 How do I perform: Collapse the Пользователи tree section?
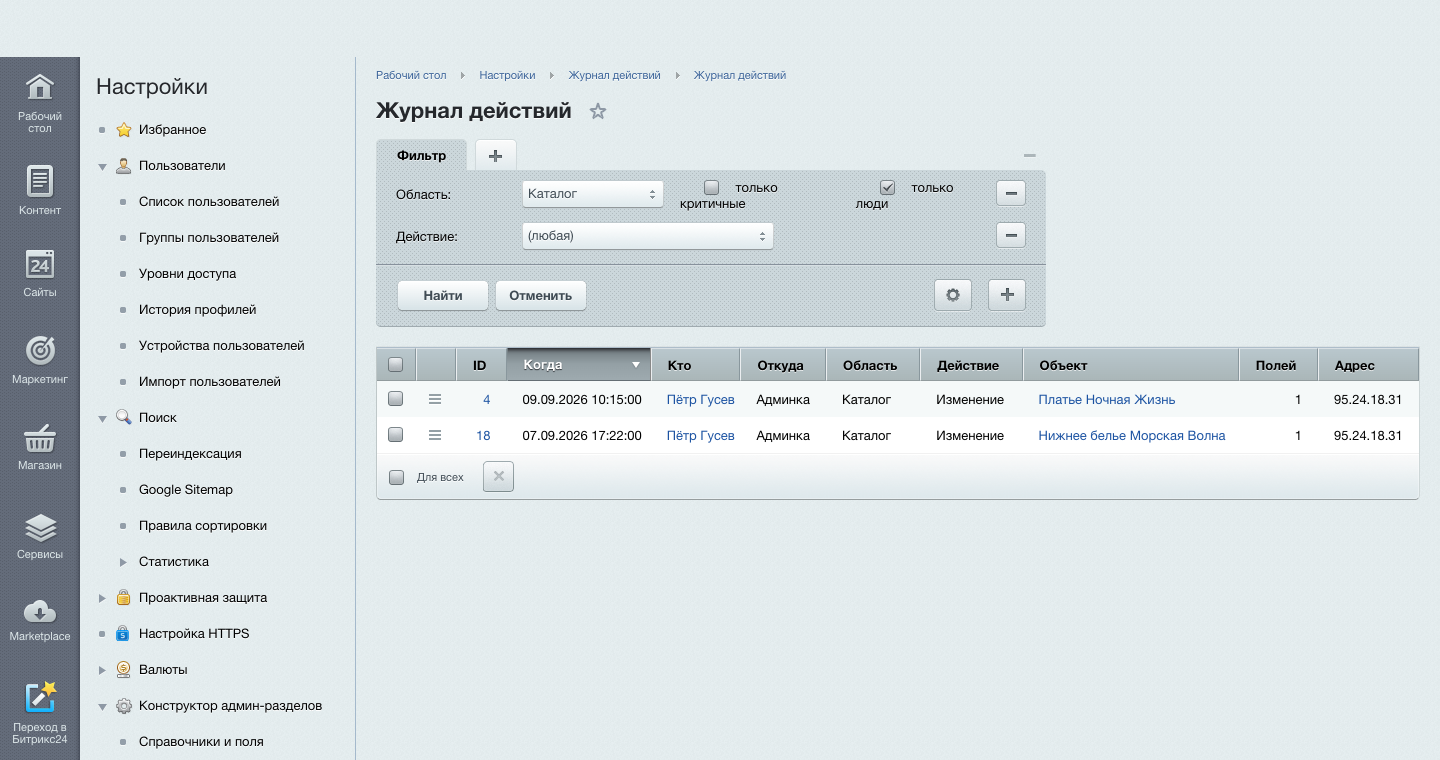[102, 166]
